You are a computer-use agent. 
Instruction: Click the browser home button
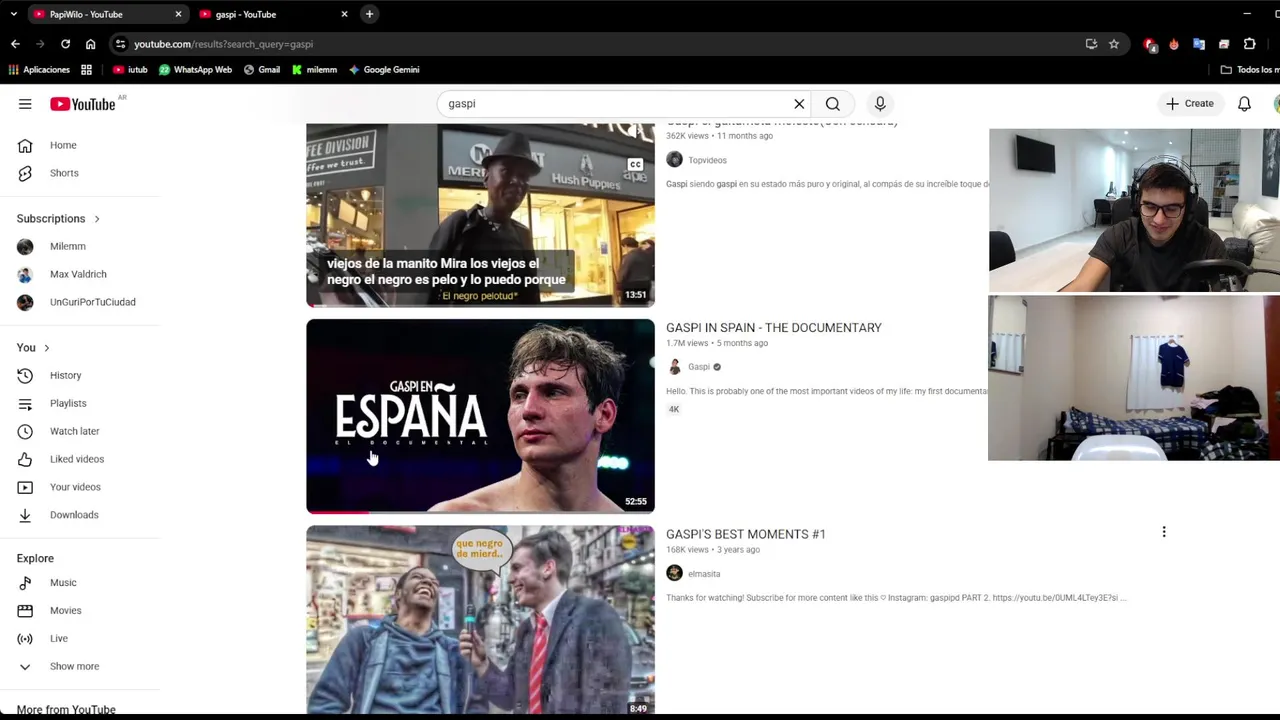click(90, 44)
